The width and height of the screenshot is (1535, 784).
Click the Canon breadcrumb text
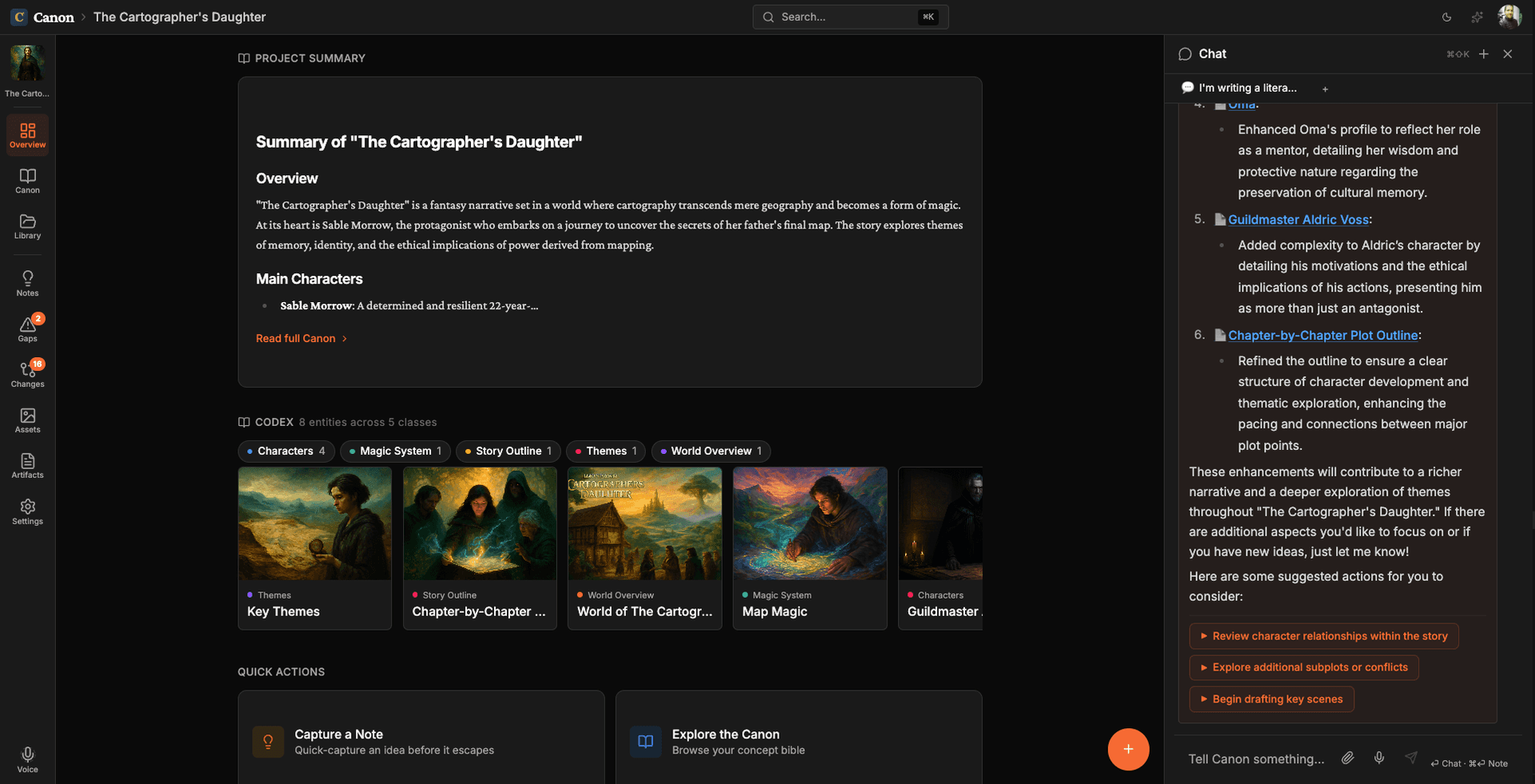click(x=54, y=17)
